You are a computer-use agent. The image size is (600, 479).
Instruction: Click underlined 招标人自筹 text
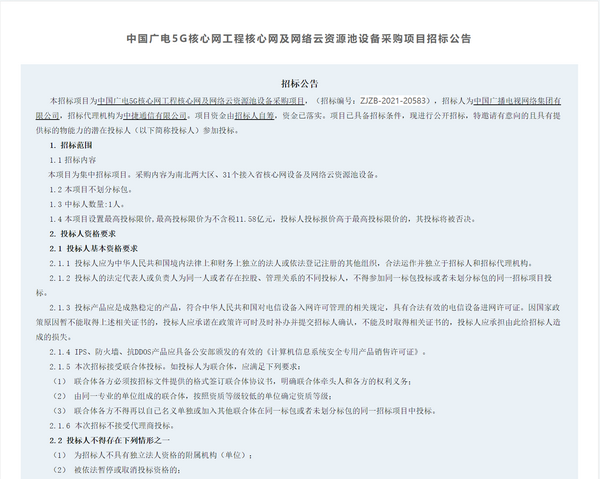(254, 116)
